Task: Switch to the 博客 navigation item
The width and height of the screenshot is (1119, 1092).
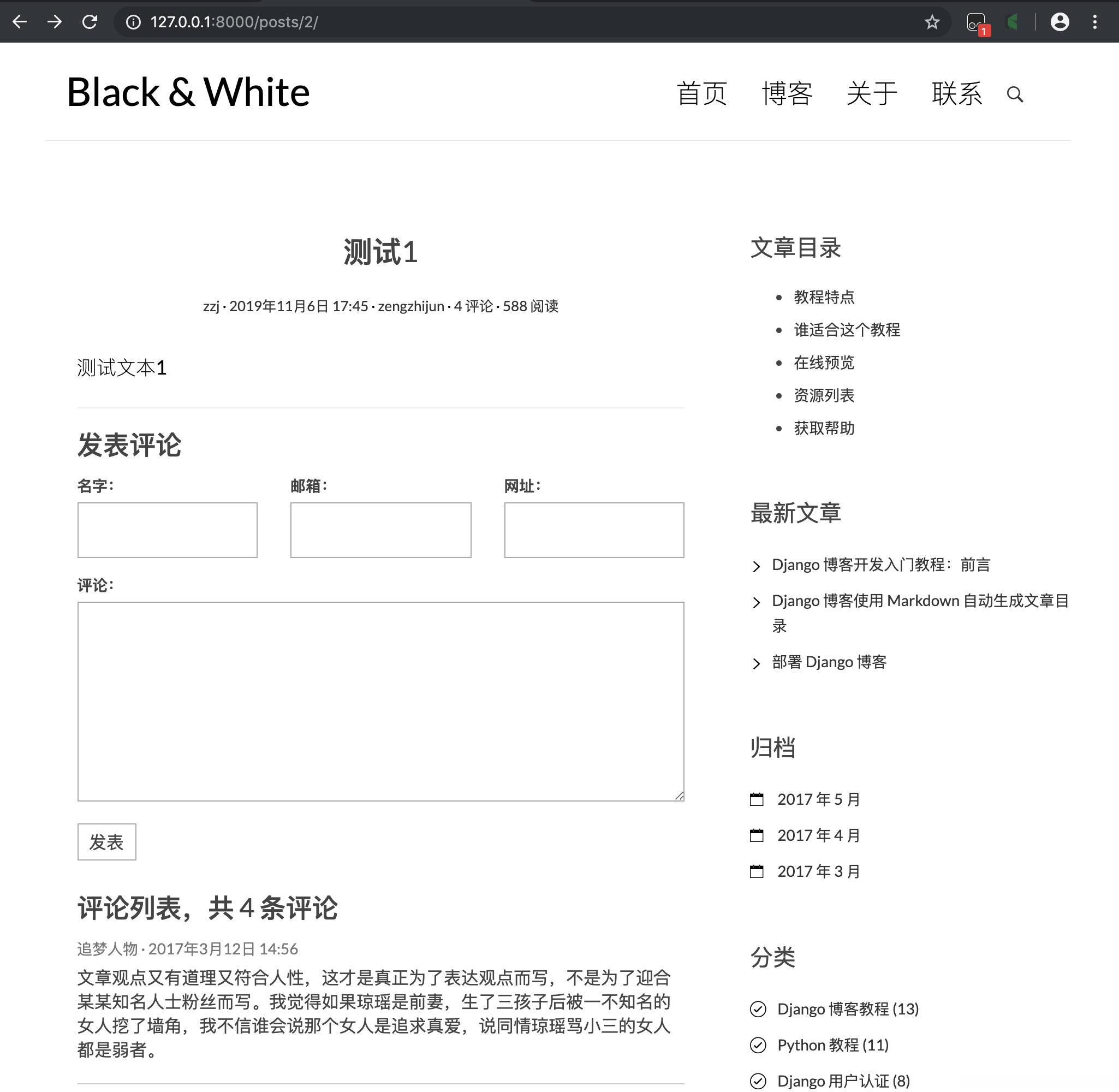Action: (788, 93)
